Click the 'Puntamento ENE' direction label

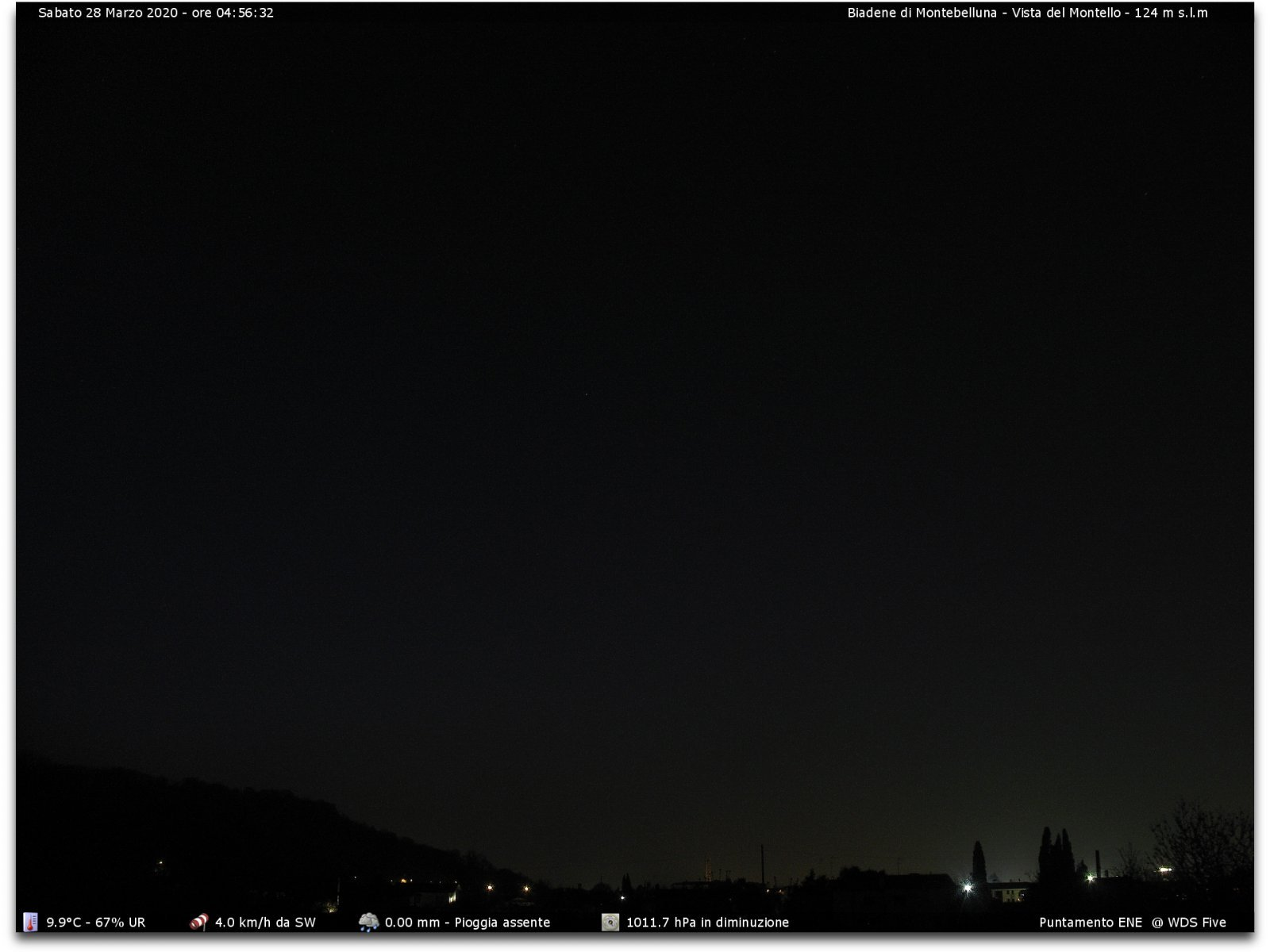tap(1091, 922)
